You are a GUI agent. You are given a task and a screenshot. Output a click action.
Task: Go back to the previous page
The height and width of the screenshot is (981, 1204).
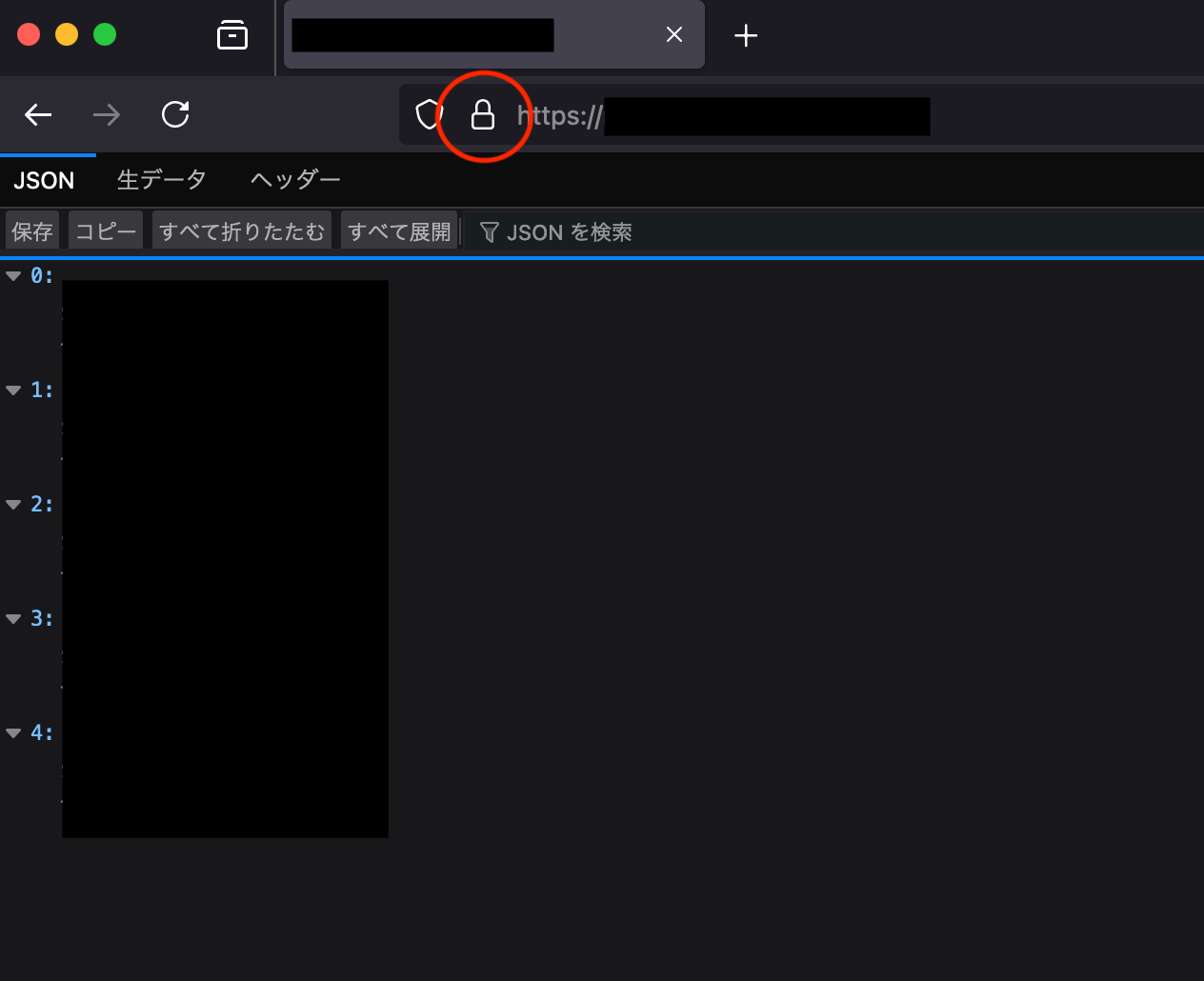(x=38, y=115)
